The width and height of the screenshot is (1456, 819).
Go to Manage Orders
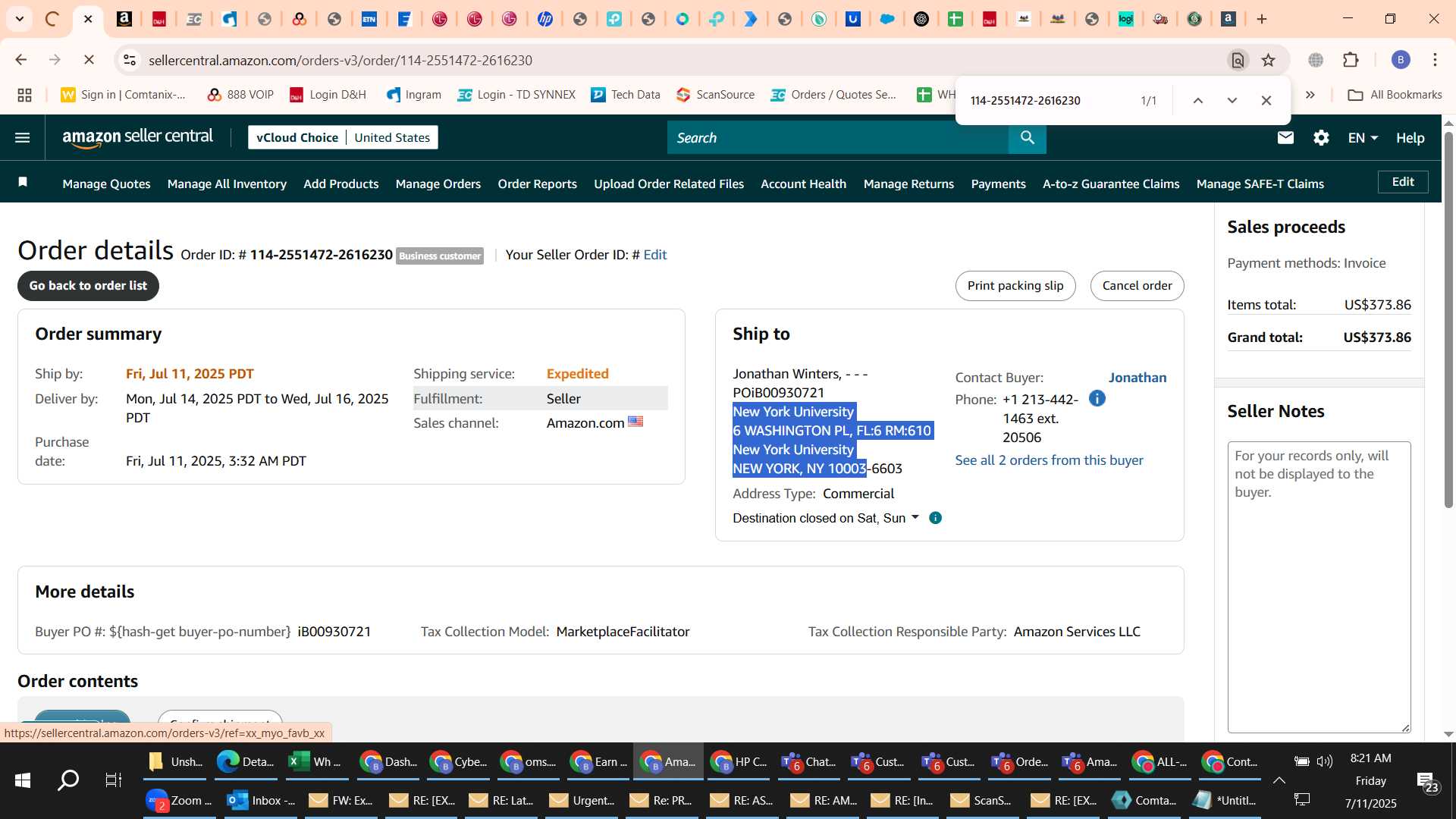coord(438,184)
